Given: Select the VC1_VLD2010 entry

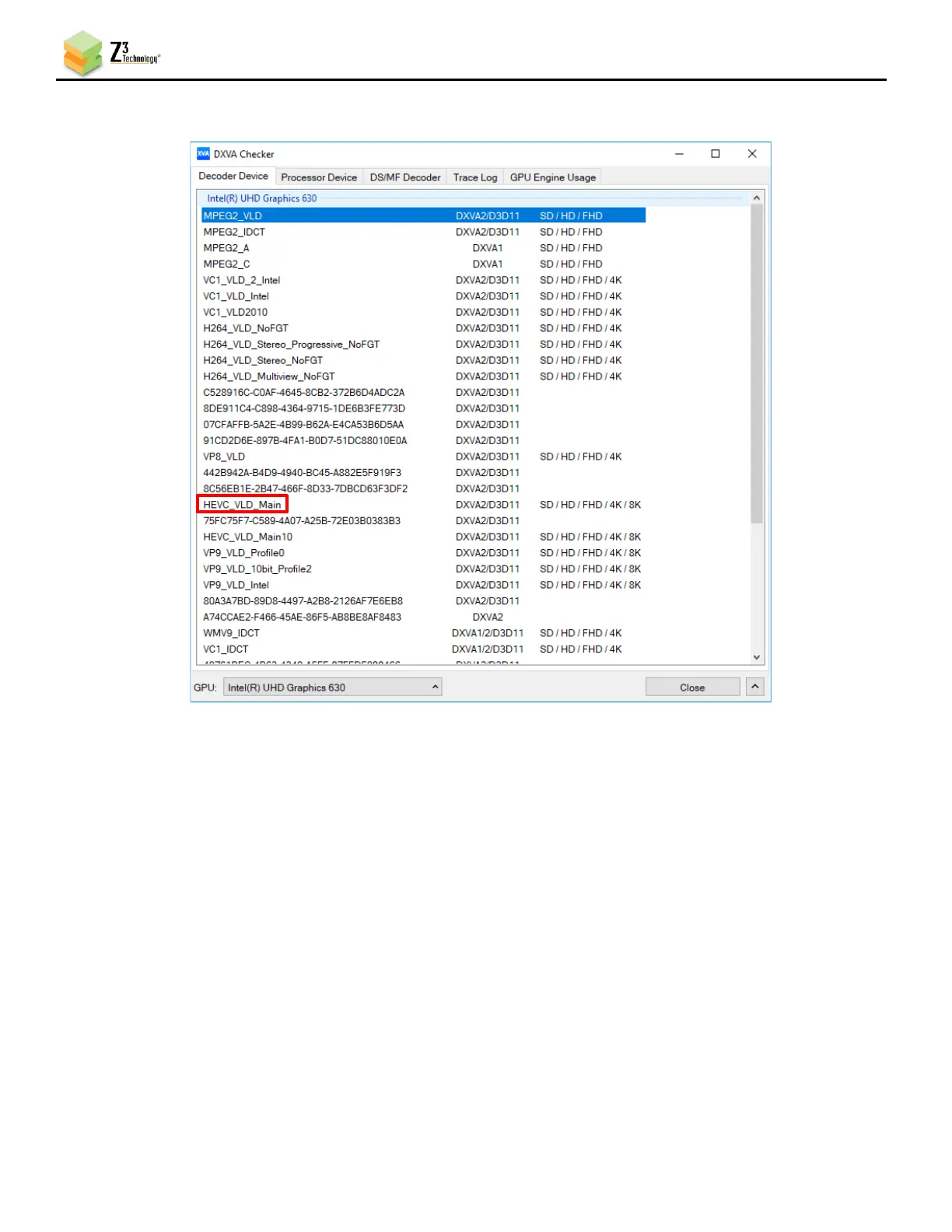Looking at the screenshot, I should [x=423, y=312].
